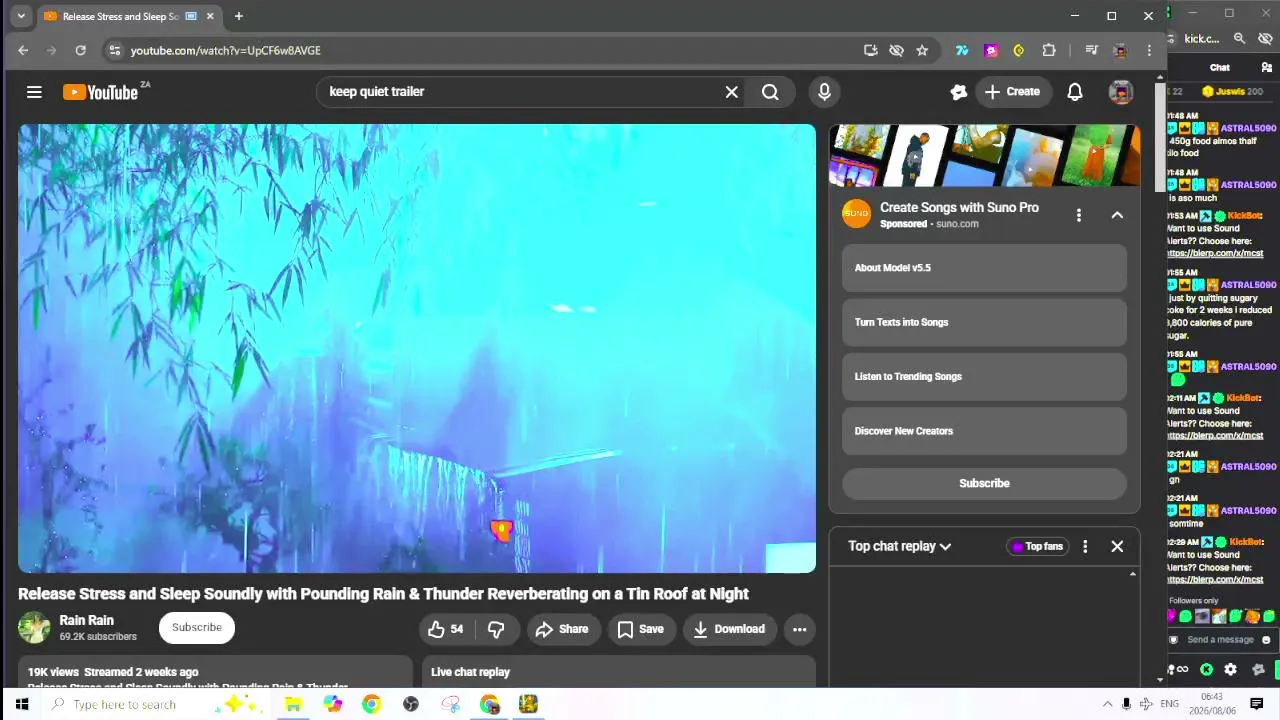Screen dimensions: 1280x720
Task: Bookmark this page with the star
Action: (922, 50)
